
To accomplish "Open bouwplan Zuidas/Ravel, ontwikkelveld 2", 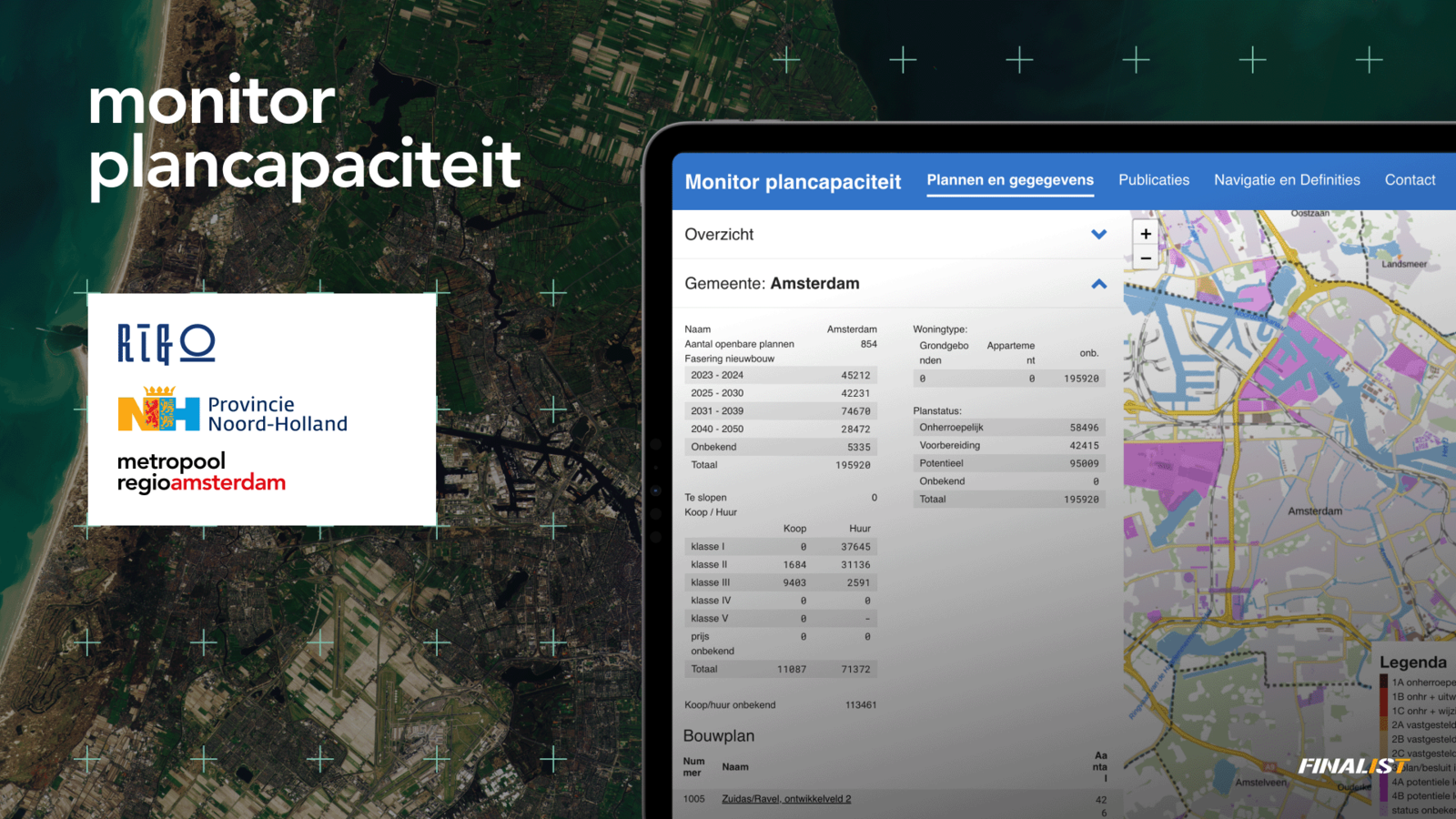I will click(x=788, y=798).
